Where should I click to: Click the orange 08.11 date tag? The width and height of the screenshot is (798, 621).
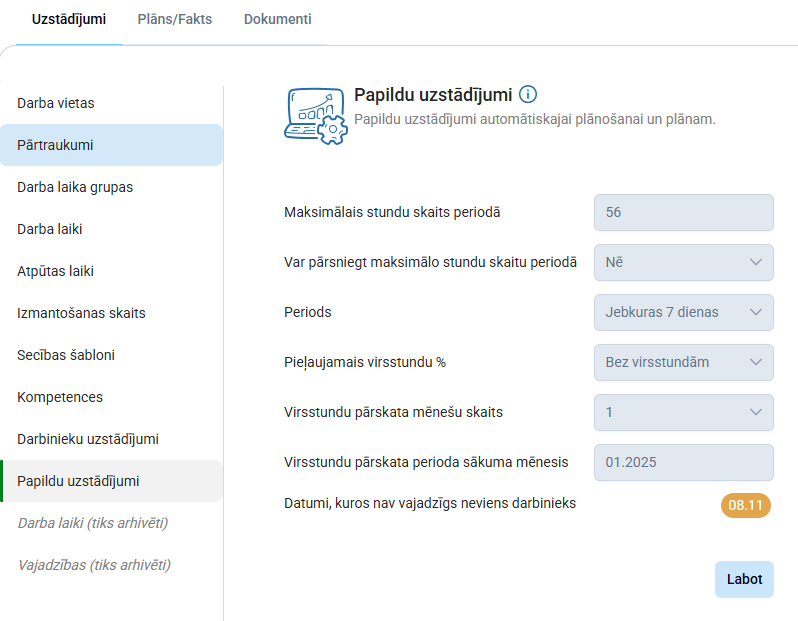click(745, 505)
